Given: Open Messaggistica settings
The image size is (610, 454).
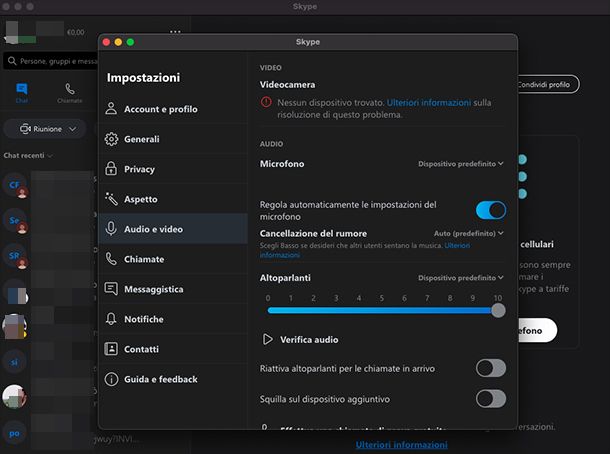Looking at the screenshot, I should [x=173, y=289].
